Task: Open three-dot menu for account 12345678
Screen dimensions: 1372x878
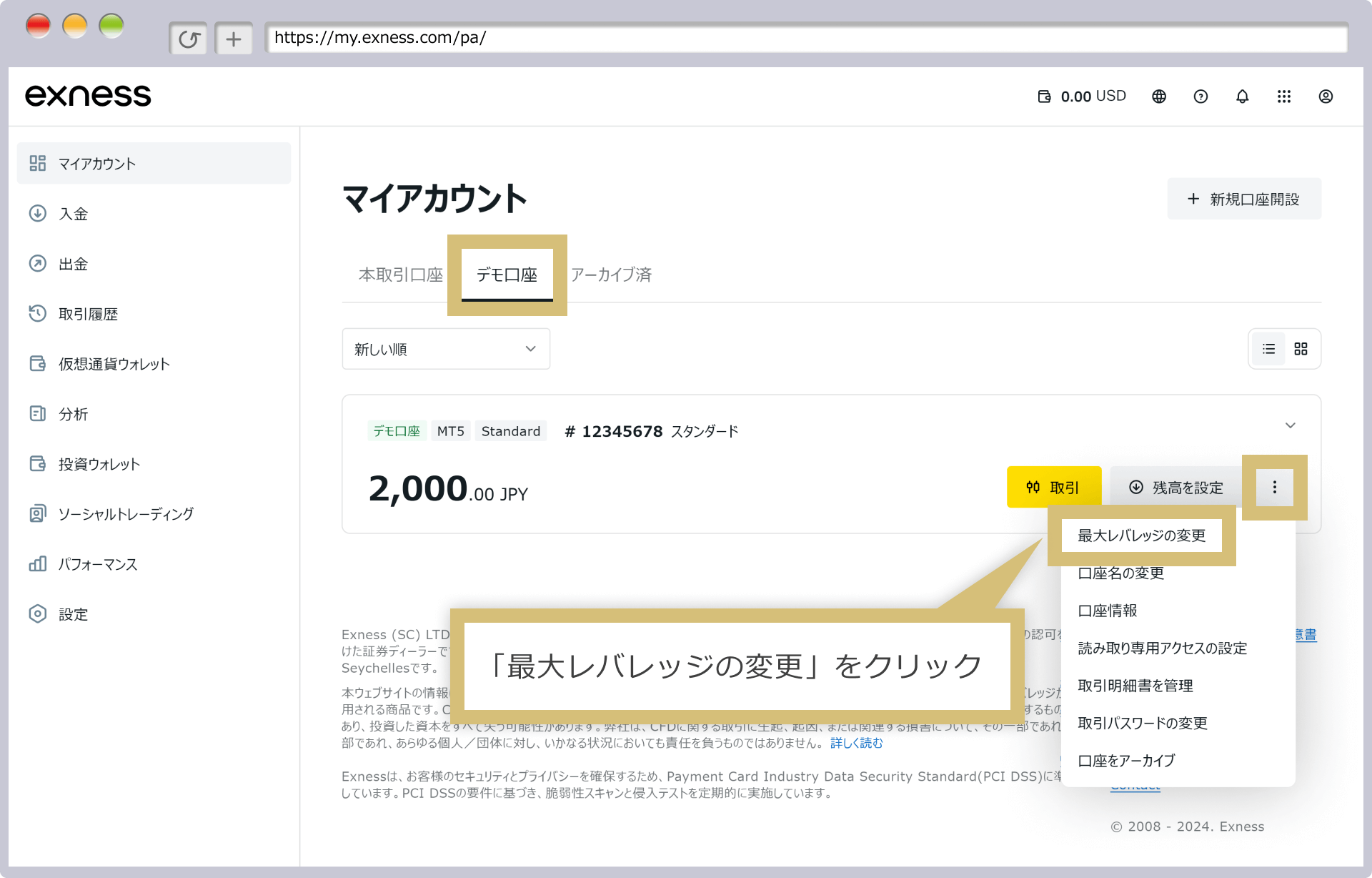Action: [1275, 487]
